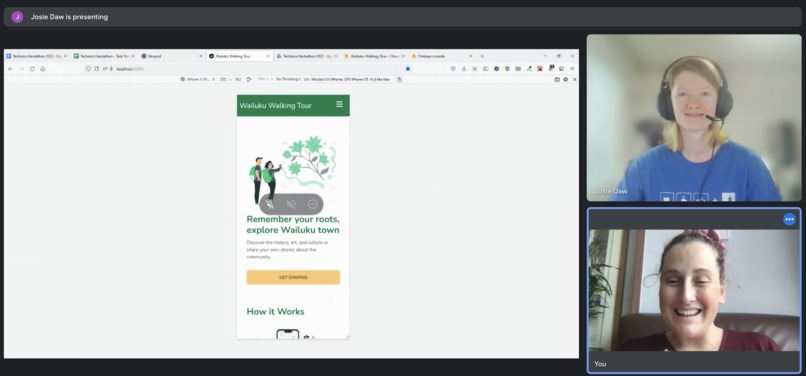Click 'Remember your roots' heading text

pos(292,219)
